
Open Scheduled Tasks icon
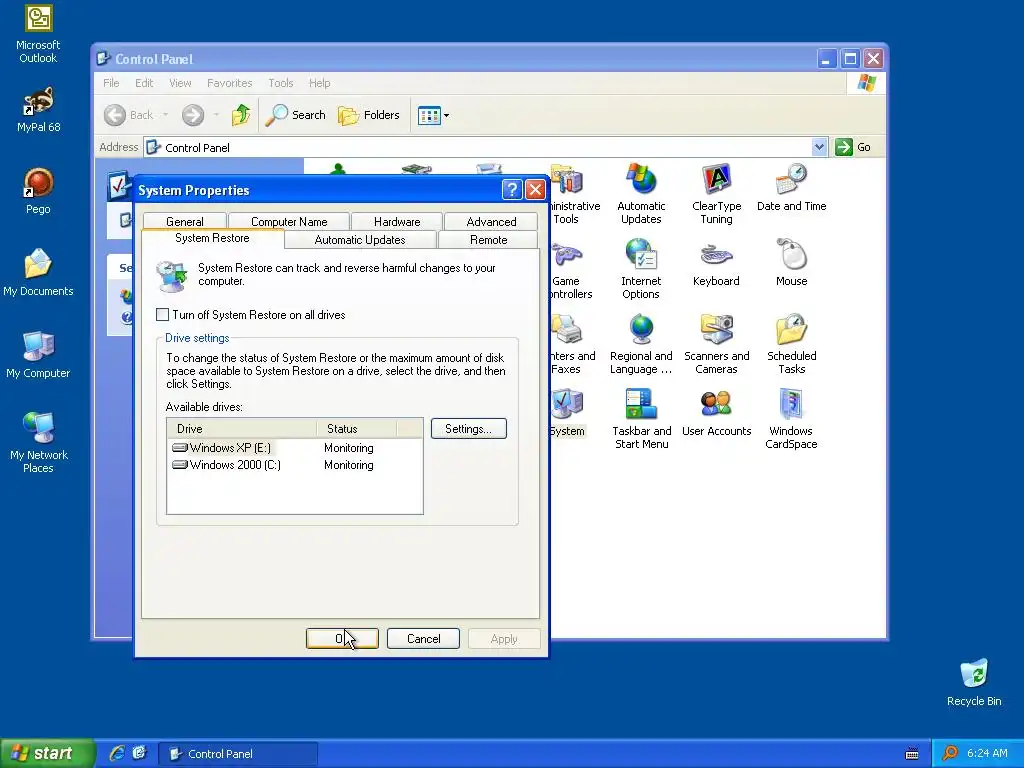tap(792, 344)
